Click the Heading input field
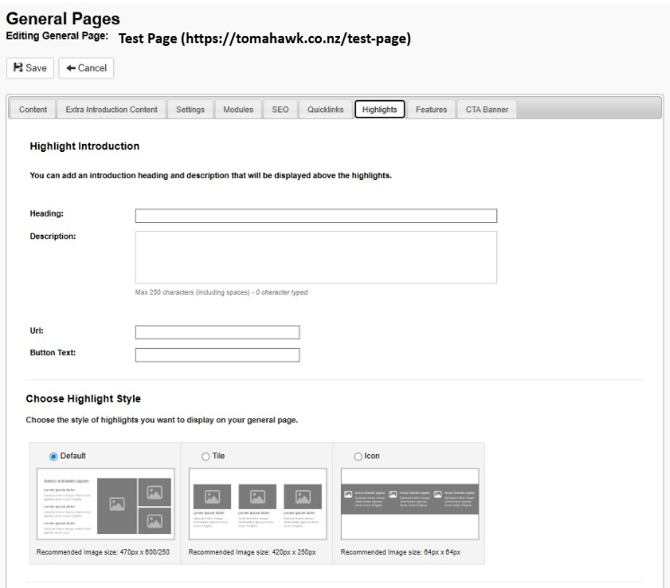670x588 pixels. pyautogui.click(x=316, y=215)
